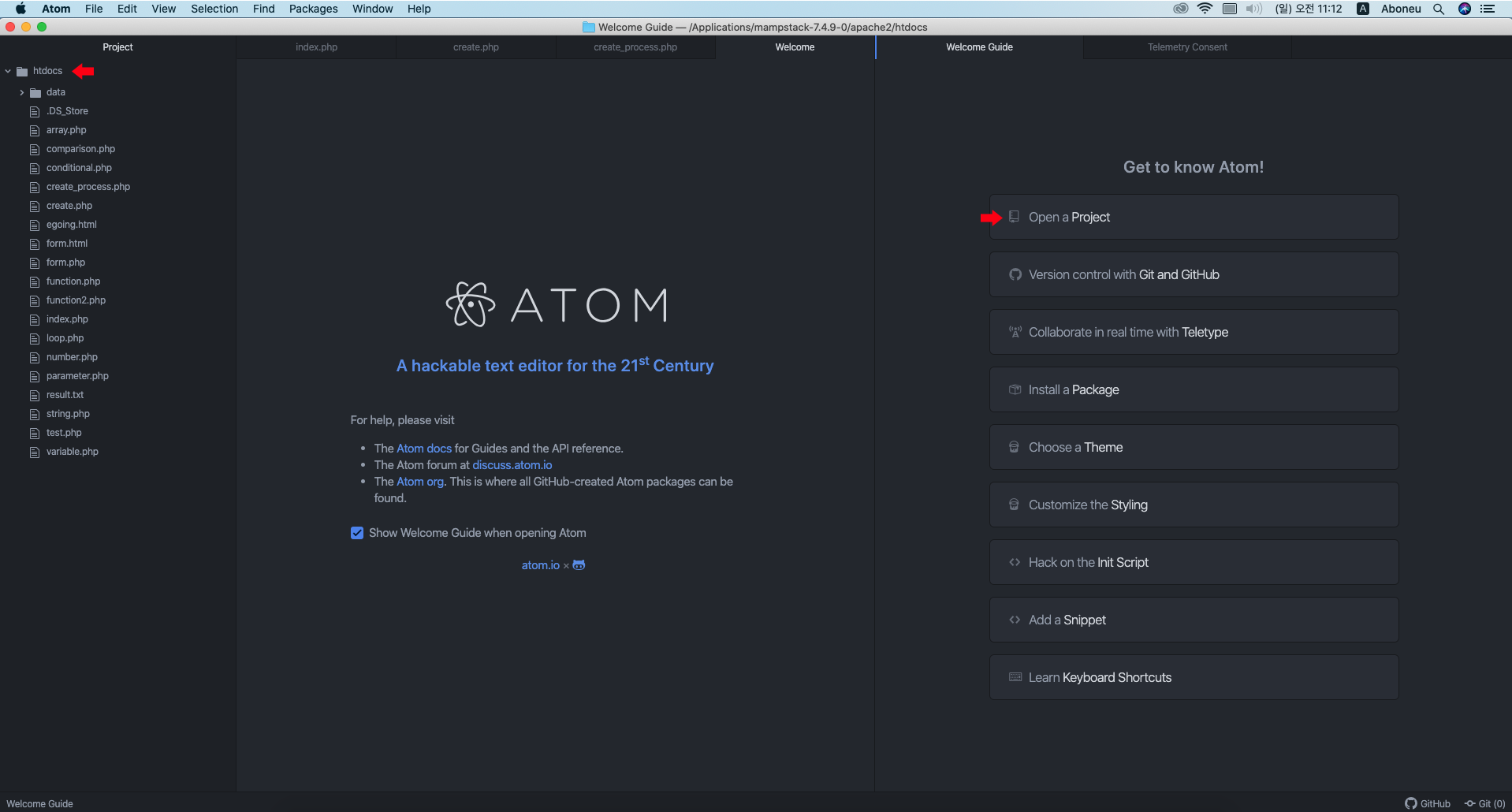
Task: Open the Atom docs link
Action: (x=424, y=449)
